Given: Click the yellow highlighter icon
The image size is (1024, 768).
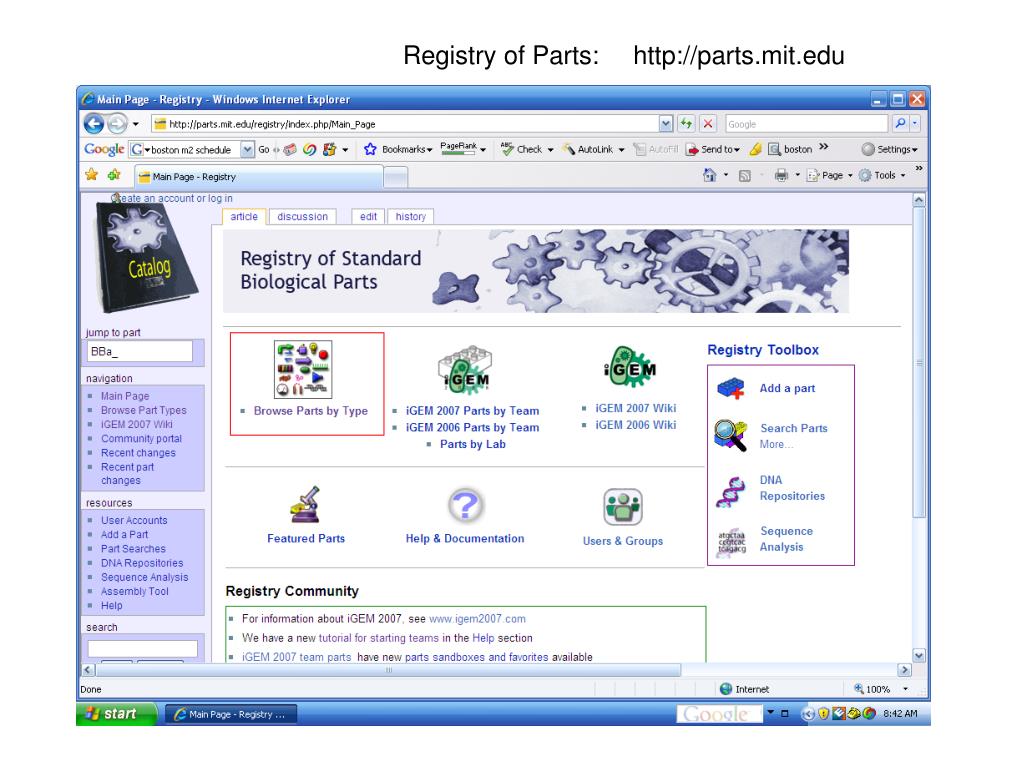Looking at the screenshot, I should (756, 150).
